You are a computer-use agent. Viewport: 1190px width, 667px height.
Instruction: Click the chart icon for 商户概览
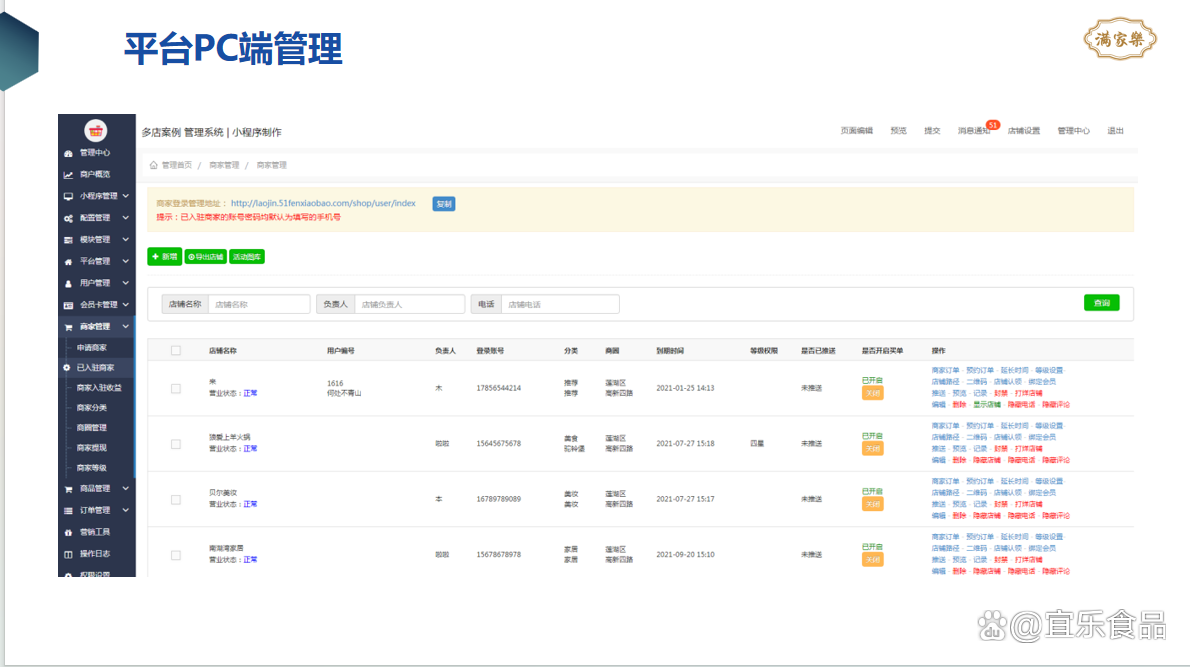pyautogui.click(x=68, y=175)
